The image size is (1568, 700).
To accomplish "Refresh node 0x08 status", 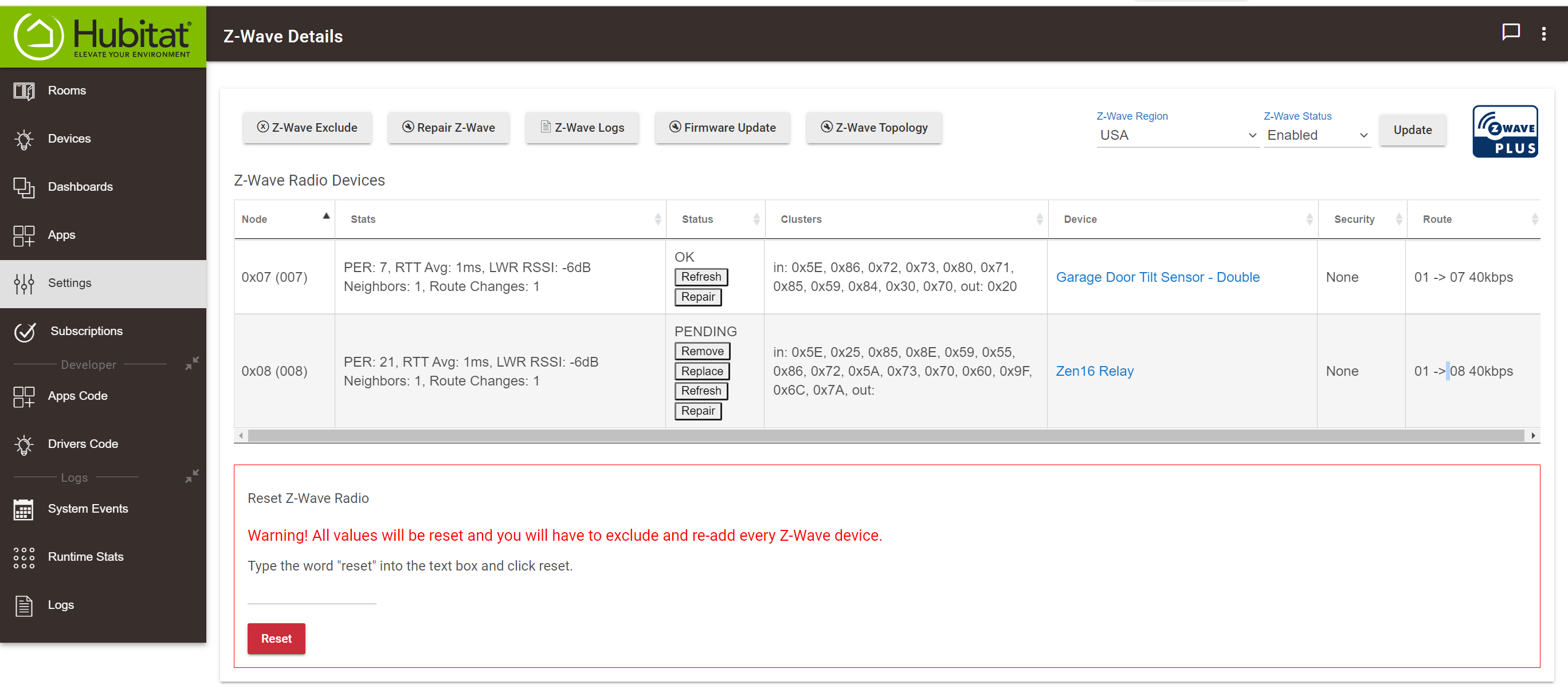I will (x=700, y=391).
